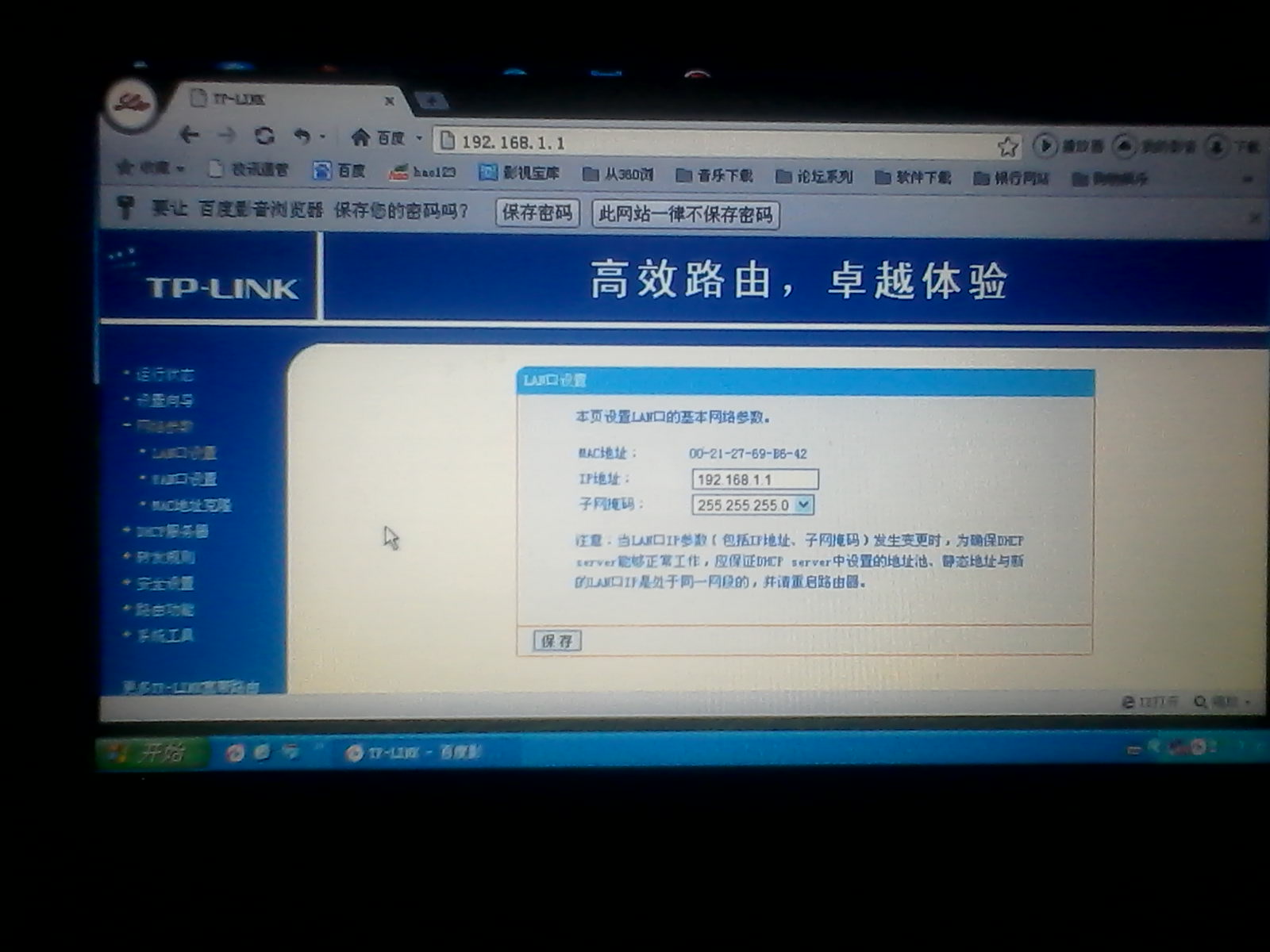Reload the page with the refresh icon
This screenshot has width=1270, height=952.
tap(264, 136)
